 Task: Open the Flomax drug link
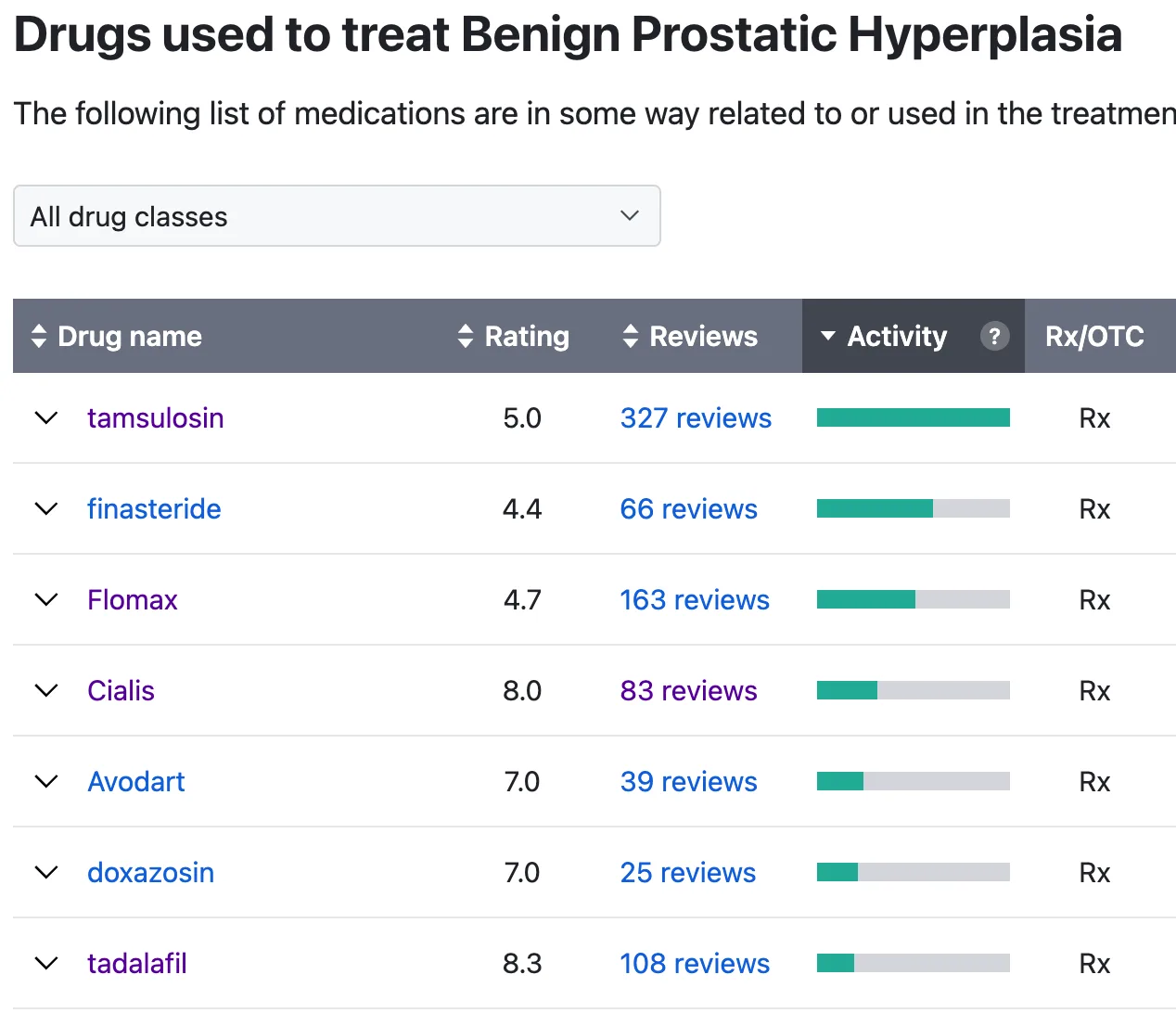132,600
